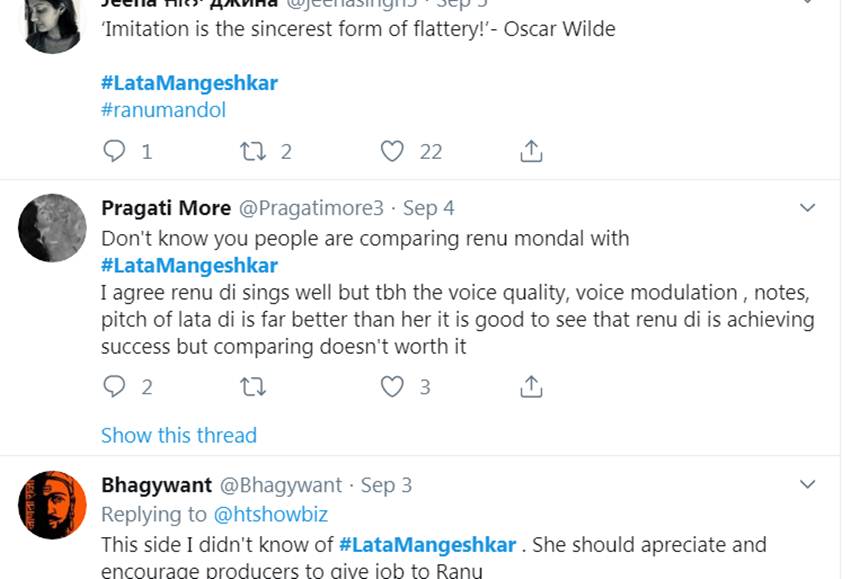Like the tweet with 22 likes
850x579 pixels.
393,151
